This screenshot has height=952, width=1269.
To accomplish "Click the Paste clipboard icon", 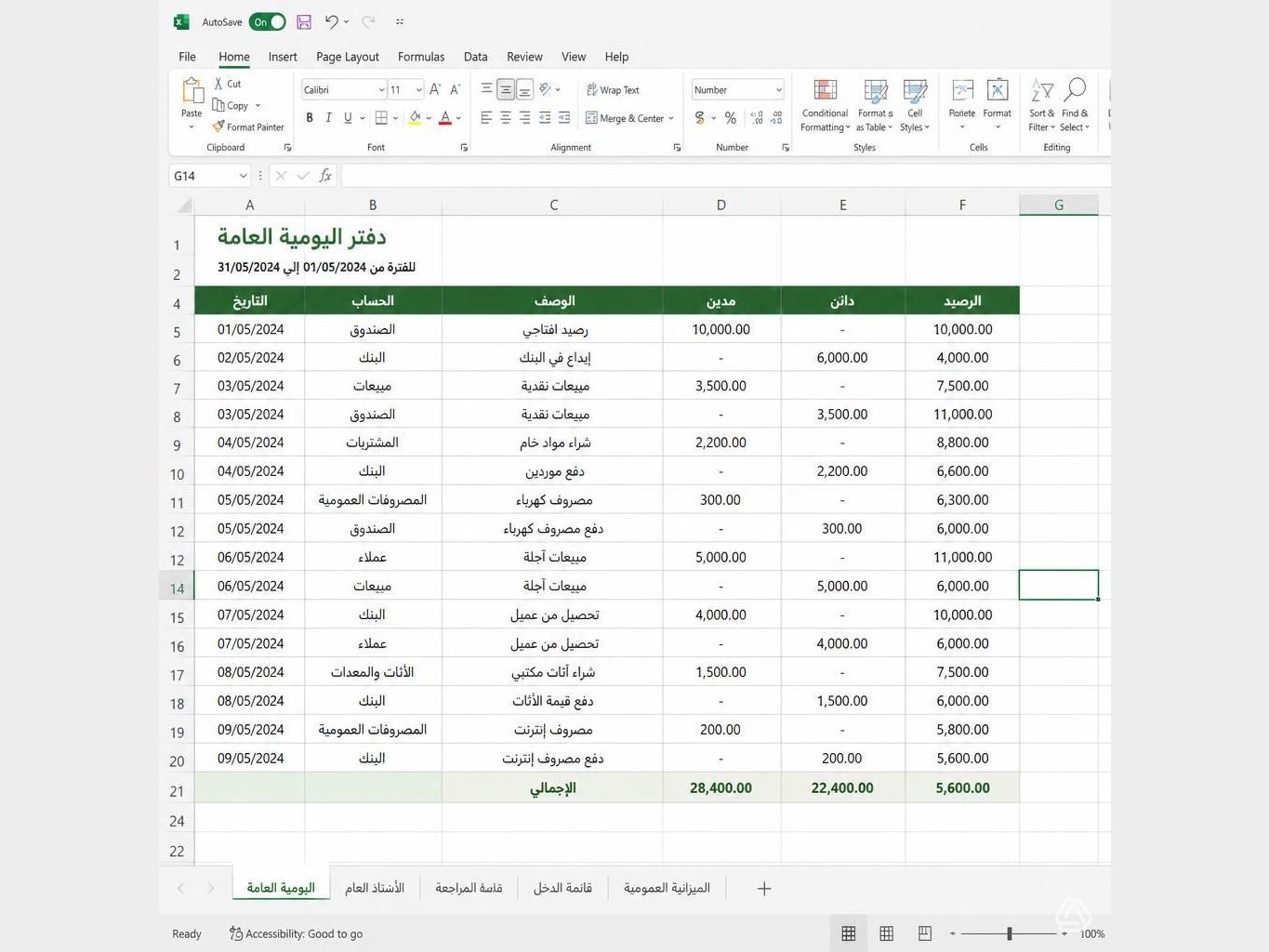I will pos(192,91).
